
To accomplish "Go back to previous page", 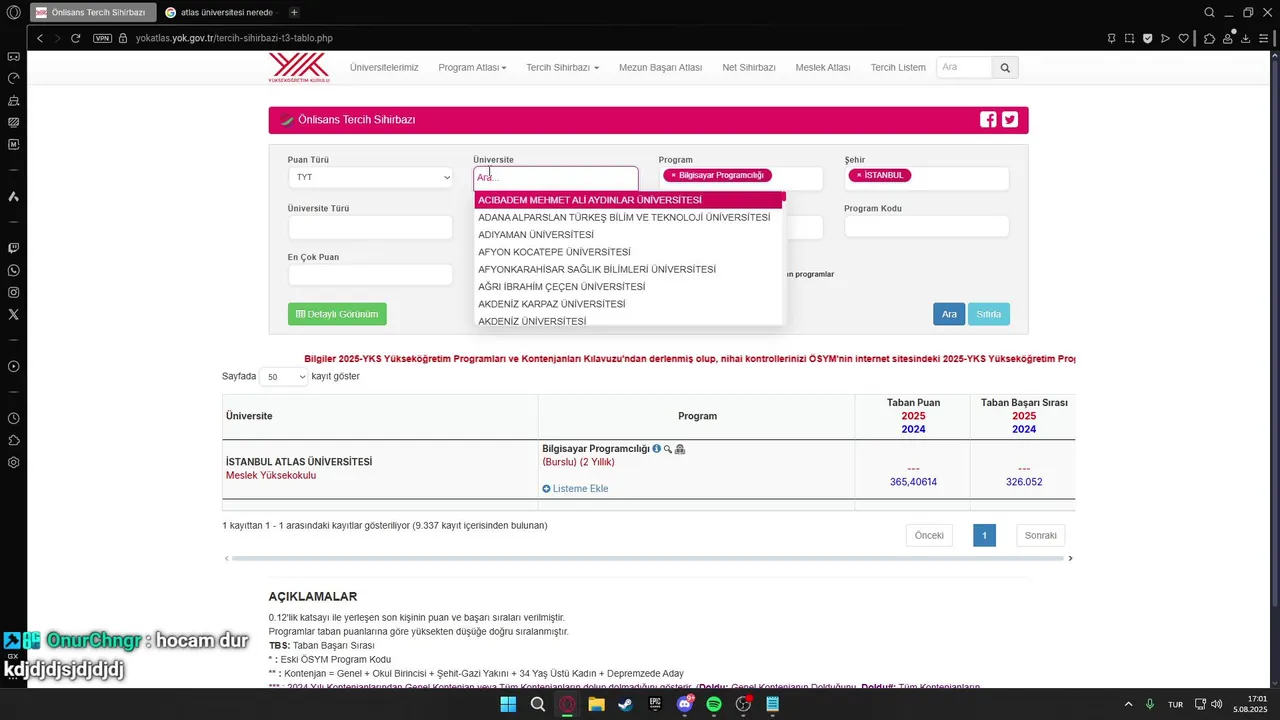I will pyautogui.click(x=40, y=38).
